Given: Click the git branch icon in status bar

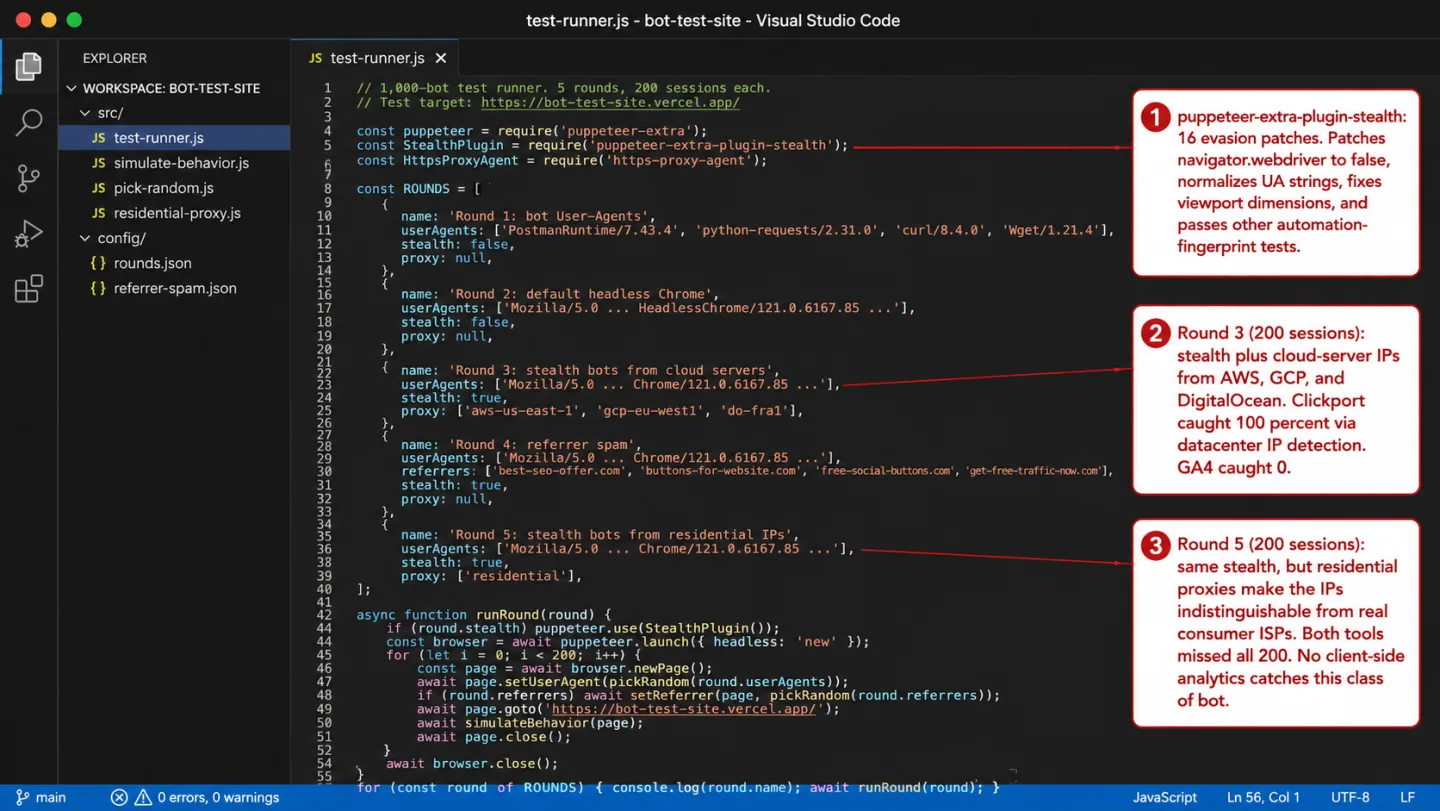Looking at the screenshot, I should [x=22, y=797].
